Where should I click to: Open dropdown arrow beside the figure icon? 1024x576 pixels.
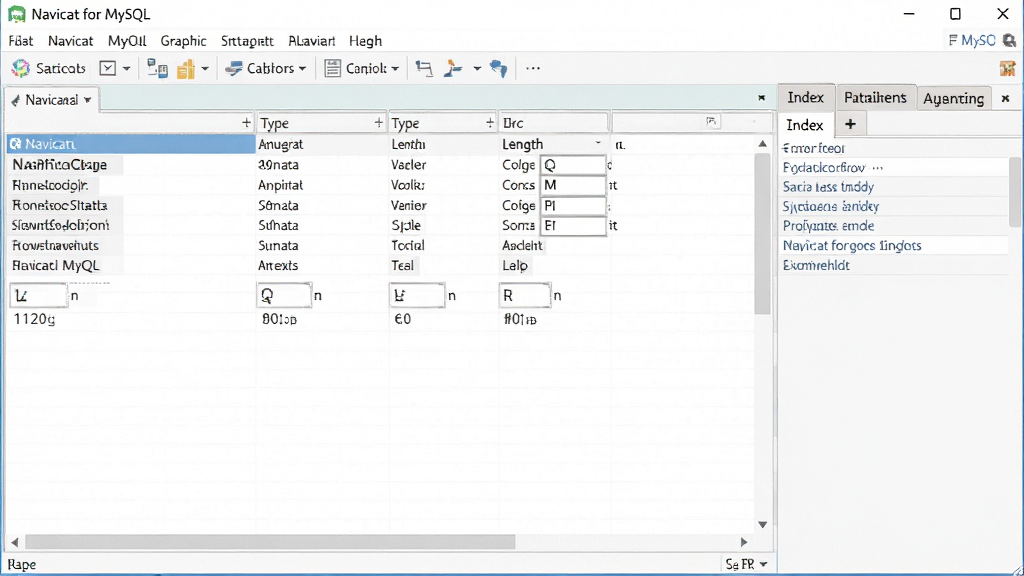477,69
